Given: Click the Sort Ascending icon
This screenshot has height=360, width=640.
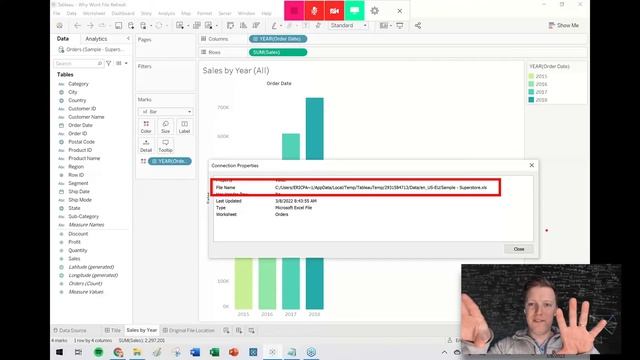Looking at the screenshot, I should [x=243, y=25].
